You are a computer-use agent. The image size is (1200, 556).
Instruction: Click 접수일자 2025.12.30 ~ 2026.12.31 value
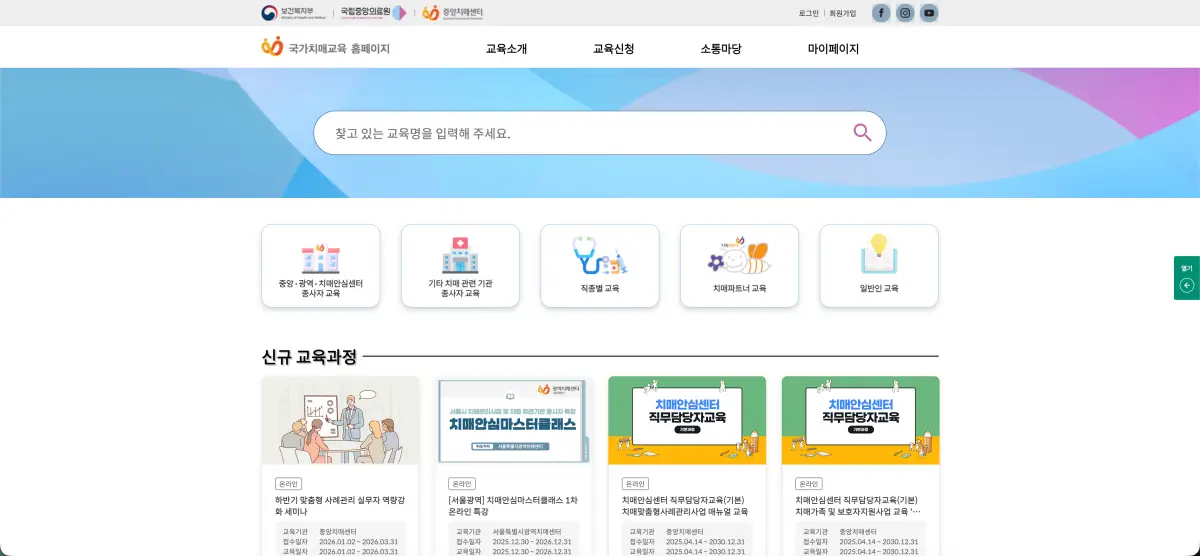pos(532,541)
